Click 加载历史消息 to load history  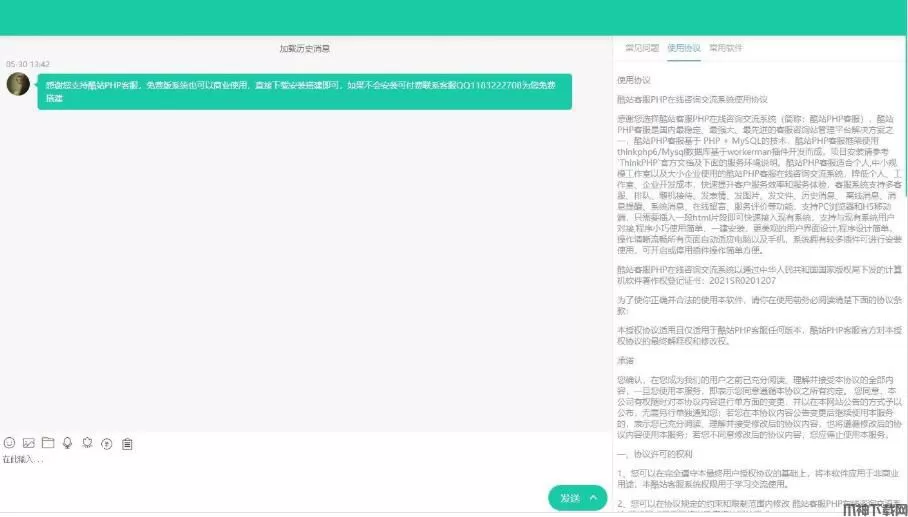[x=305, y=49]
